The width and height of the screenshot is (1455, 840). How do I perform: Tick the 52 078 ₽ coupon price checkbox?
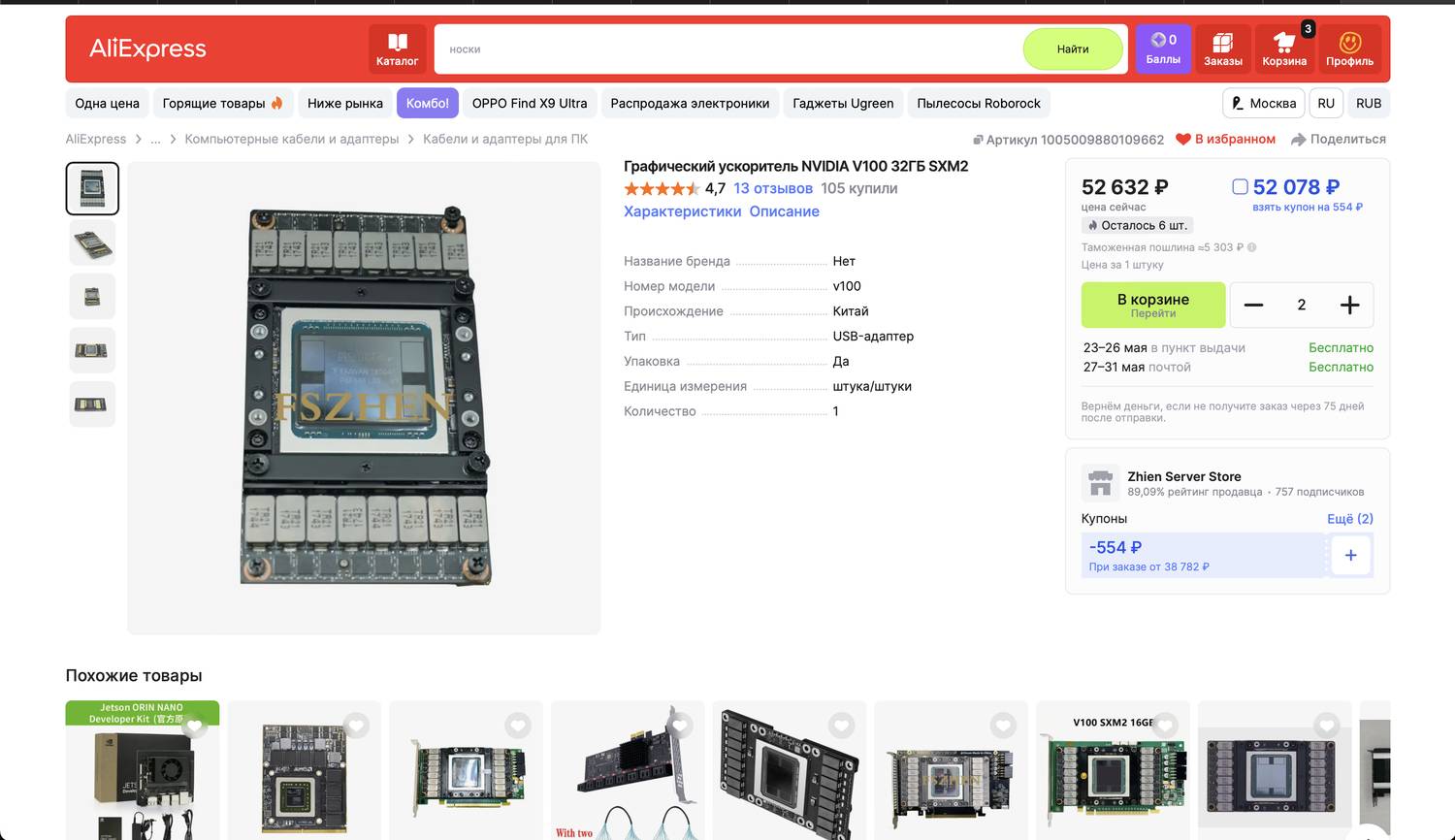(x=1240, y=187)
